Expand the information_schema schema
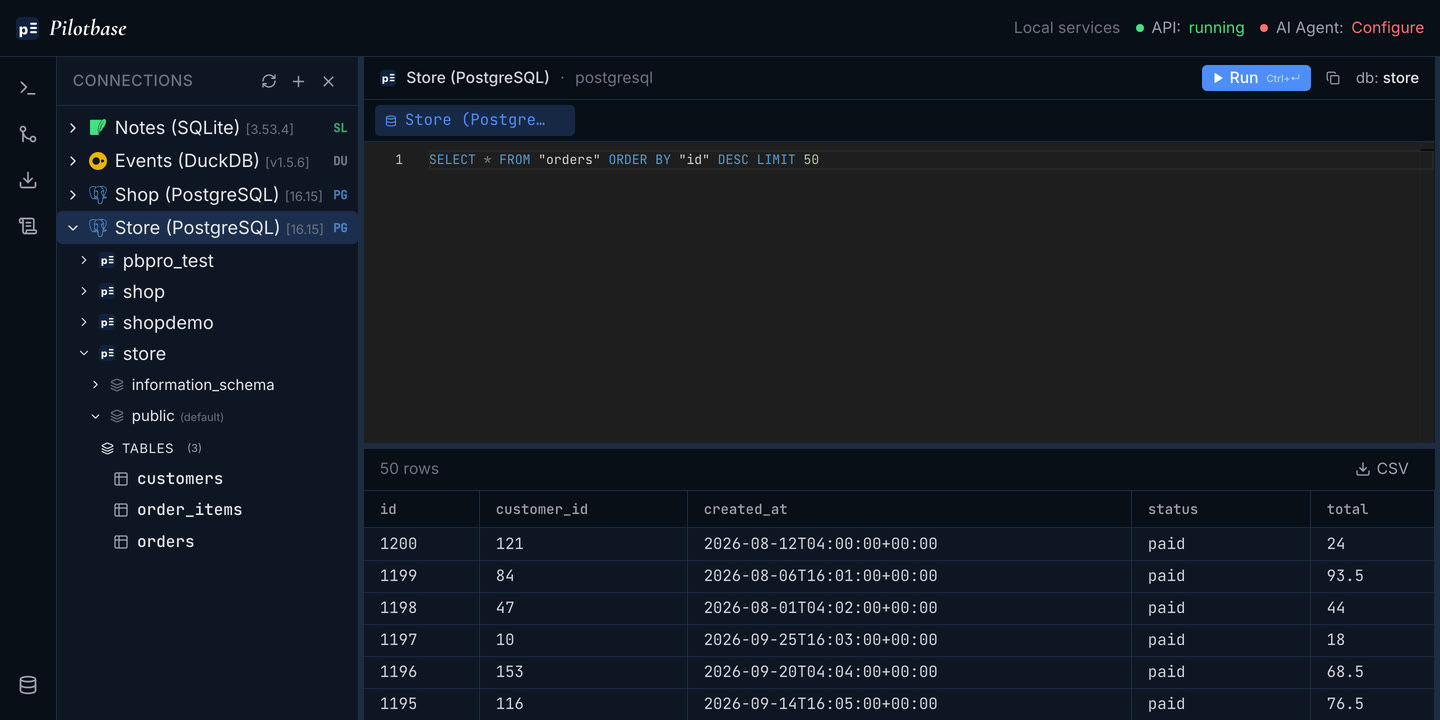This screenshot has width=1440, height=720. coord(96,385)
